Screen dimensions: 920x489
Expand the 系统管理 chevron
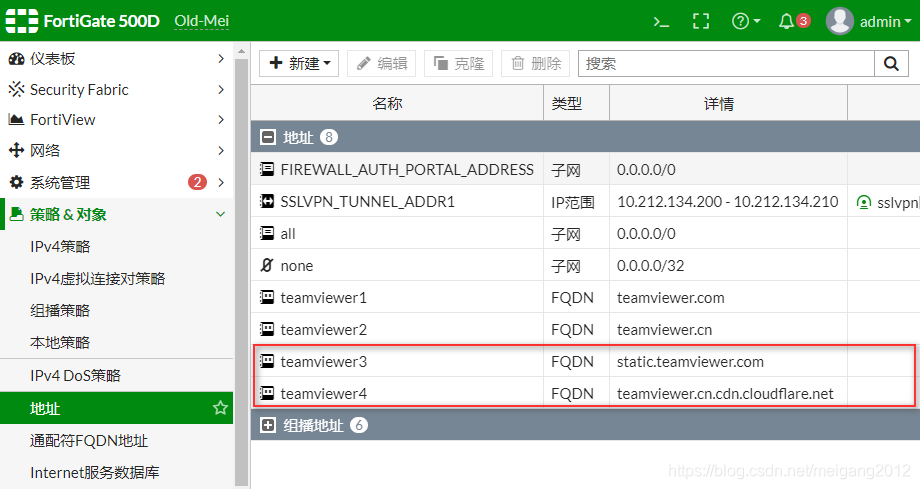point(221,182)
